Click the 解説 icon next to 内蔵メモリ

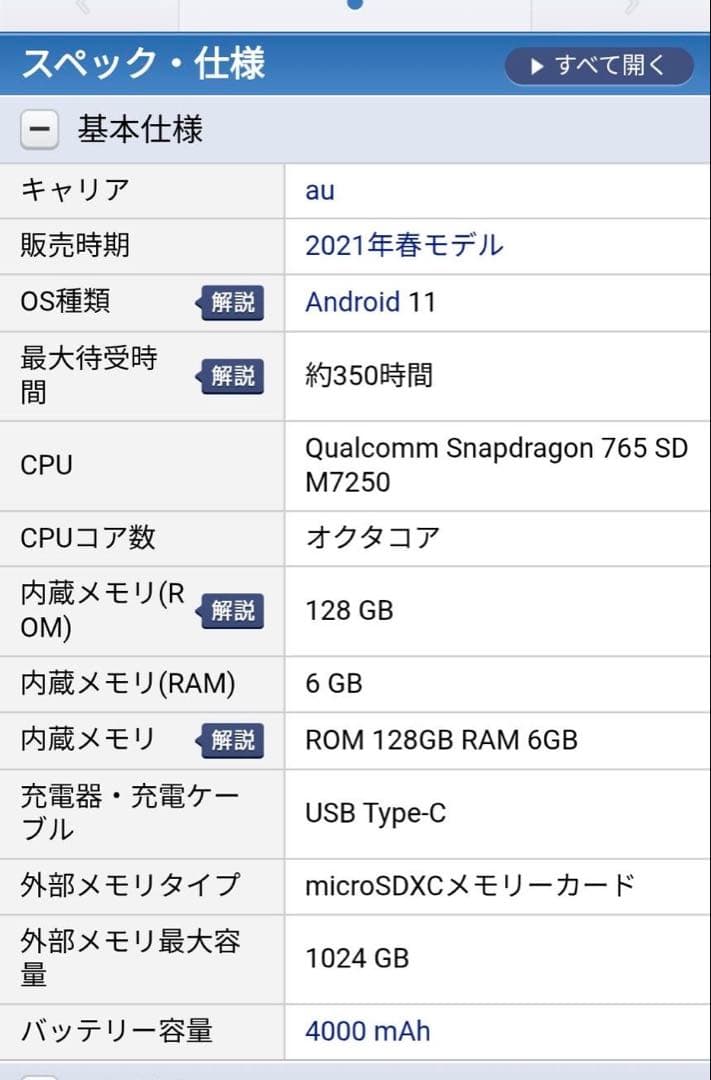tap(233, 740)
